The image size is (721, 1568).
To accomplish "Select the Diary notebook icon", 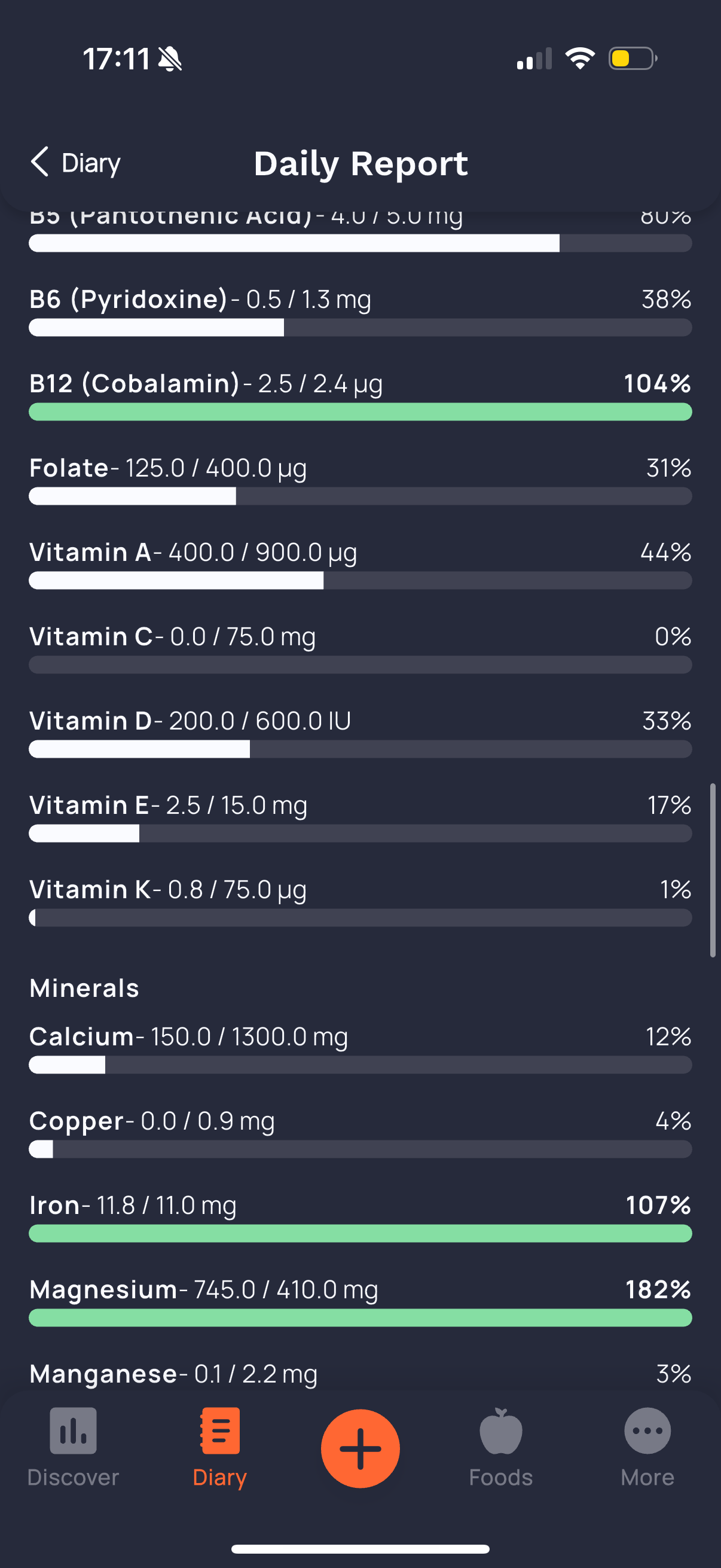I will pos(219,1430).
